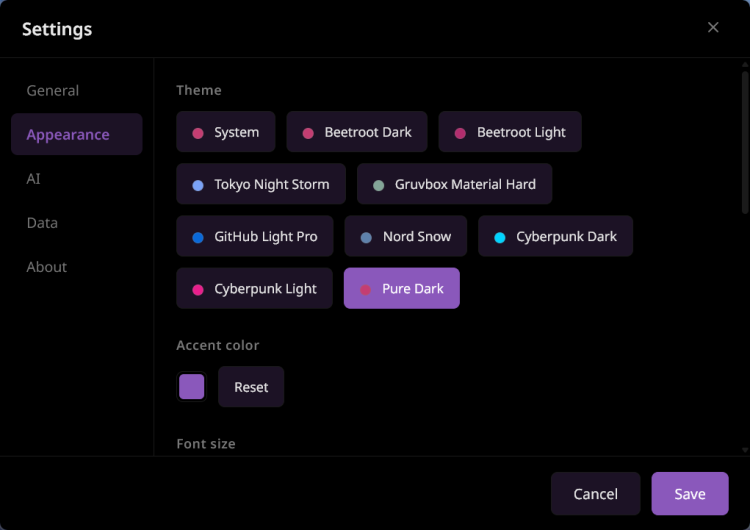Select GitHub Light Pro theme
The width and height of the screenshot is (750, 530).
coord(254,236)
